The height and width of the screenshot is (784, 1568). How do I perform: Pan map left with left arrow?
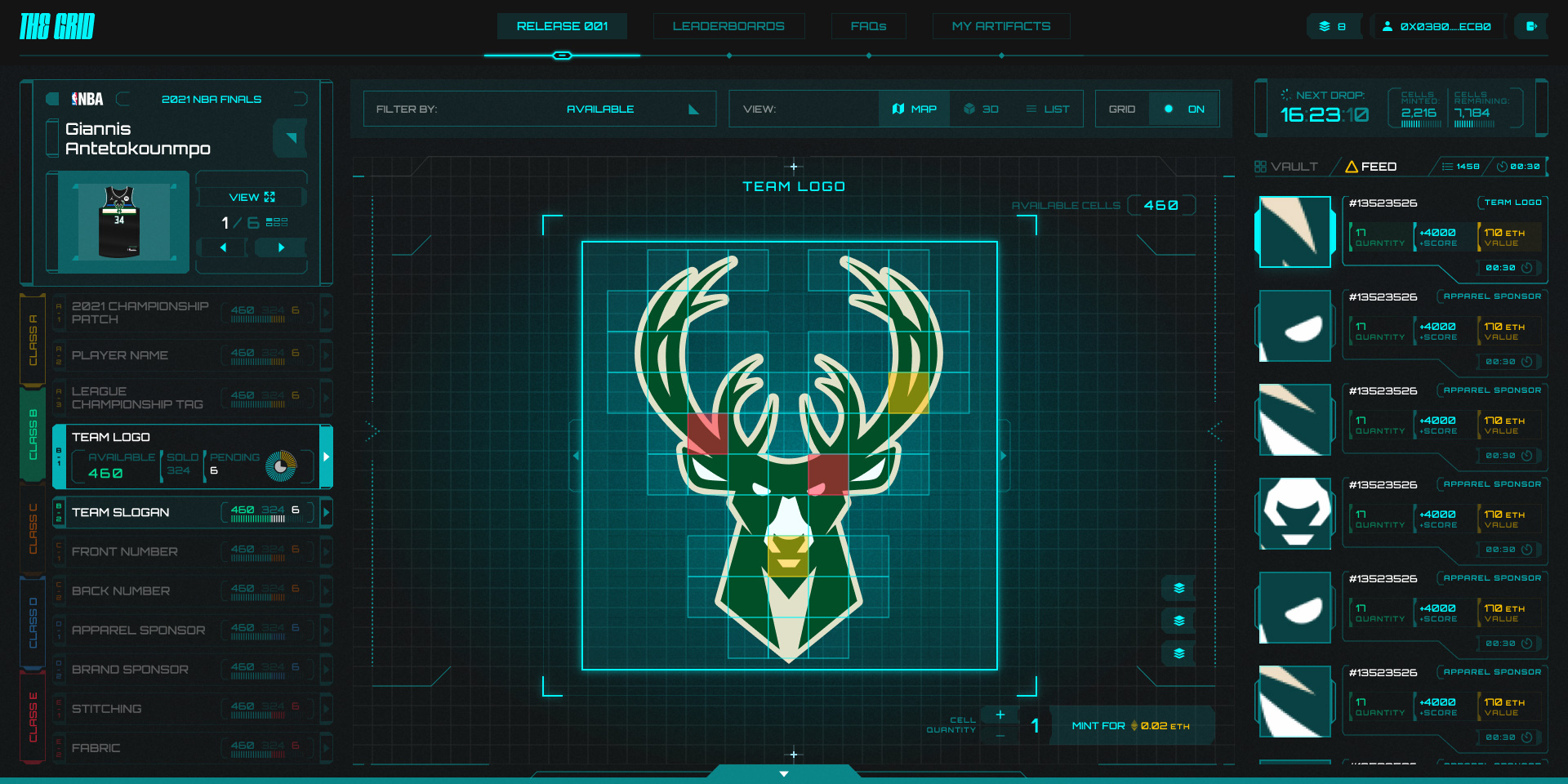576,456
